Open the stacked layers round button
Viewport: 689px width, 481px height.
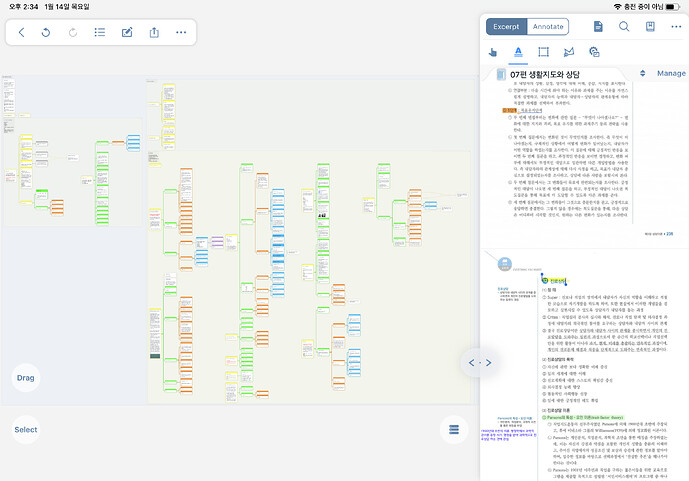click(x=454, y=430)
